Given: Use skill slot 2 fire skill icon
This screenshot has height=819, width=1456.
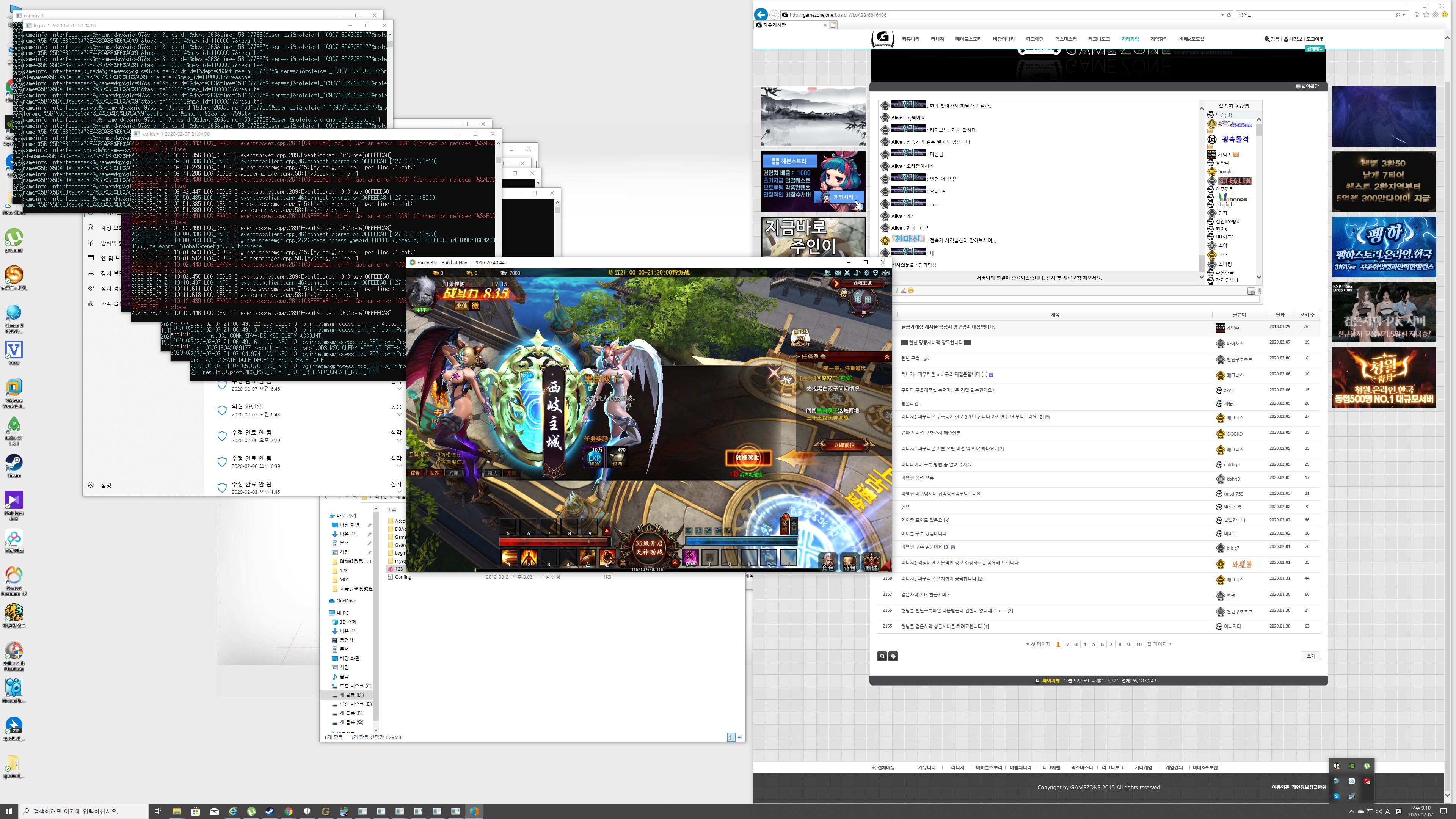Looking at the screenshot, I should (529, 557).
